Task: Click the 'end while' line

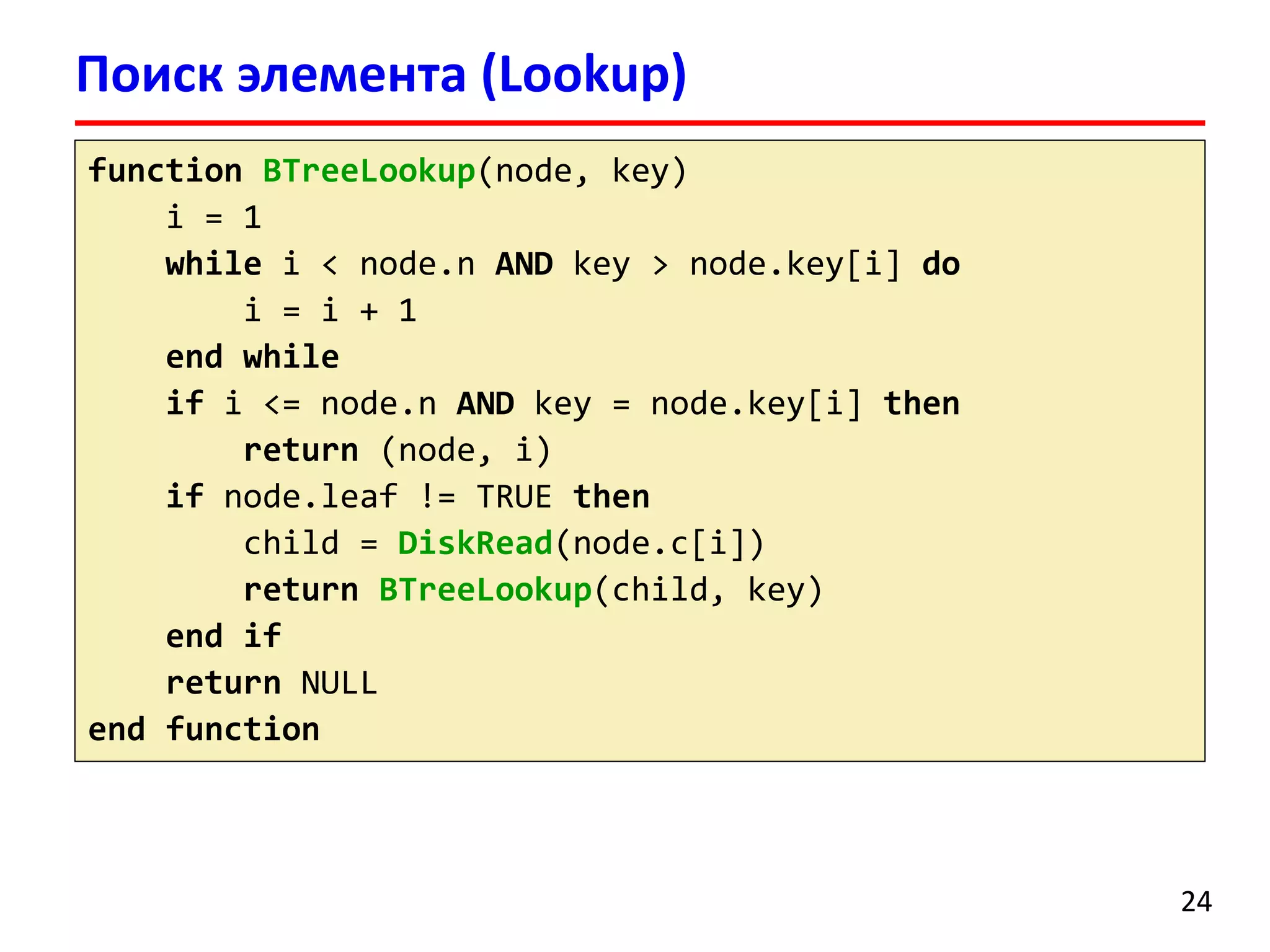Action: pos(252,357)
